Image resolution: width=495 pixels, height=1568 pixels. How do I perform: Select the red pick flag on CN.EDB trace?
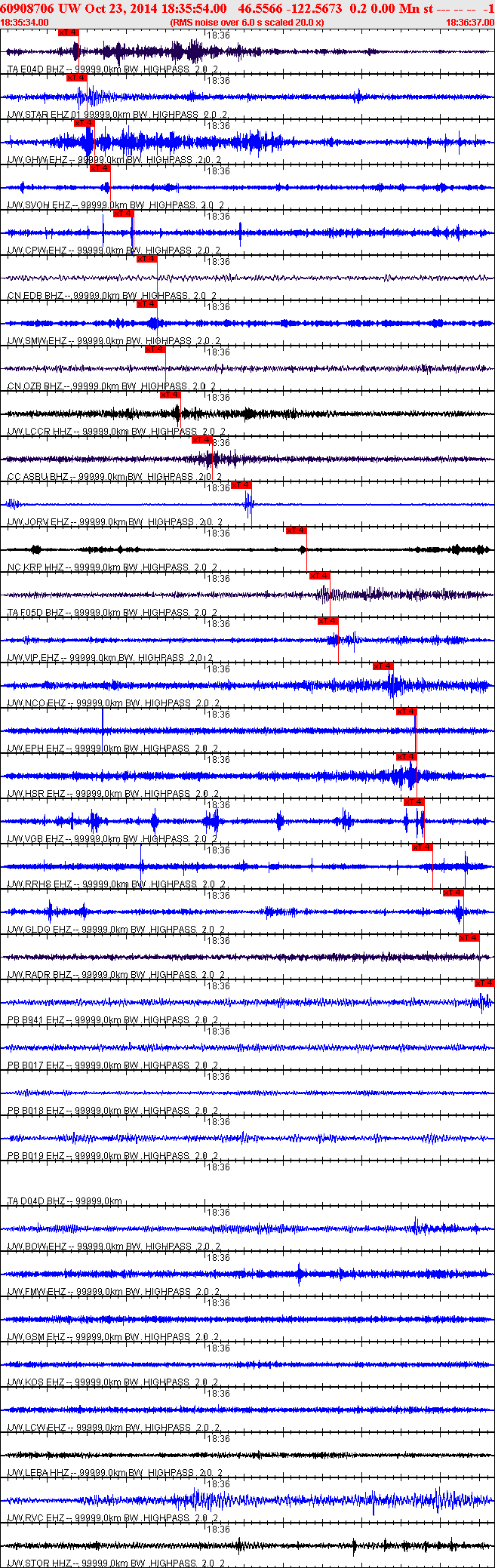146,259
